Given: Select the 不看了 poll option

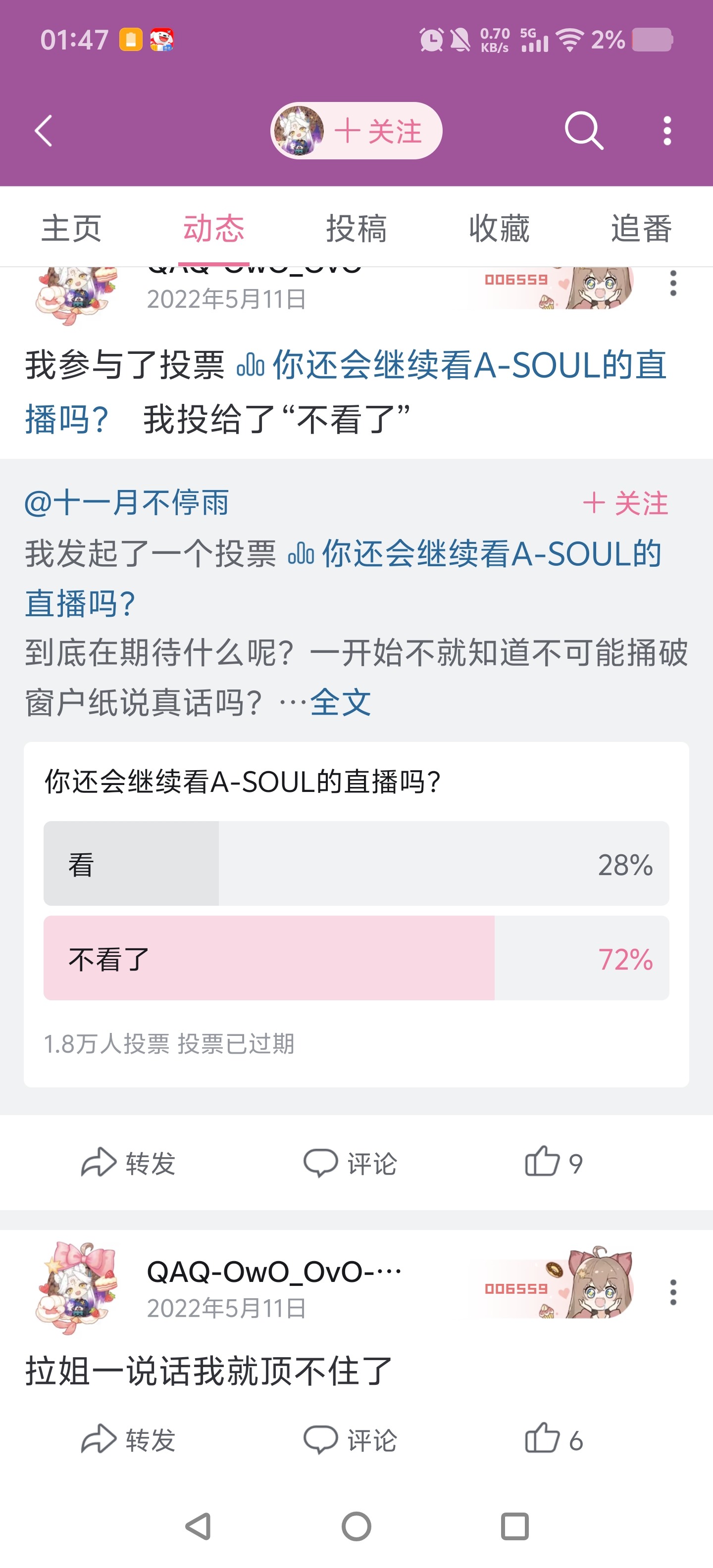Looking at the screenshot, I should point(356,958).
